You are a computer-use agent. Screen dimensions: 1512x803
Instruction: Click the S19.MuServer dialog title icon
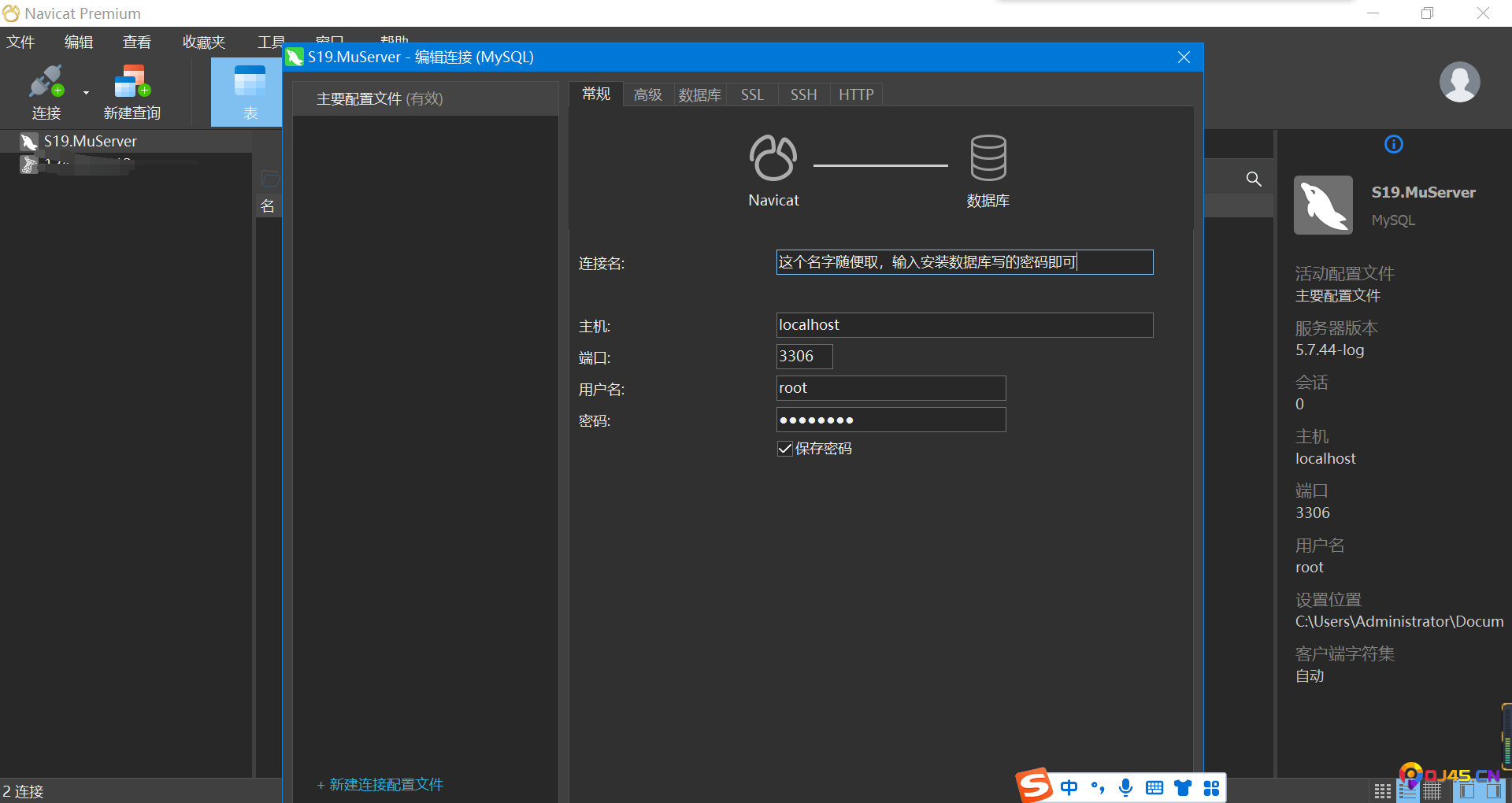point(295,57)
